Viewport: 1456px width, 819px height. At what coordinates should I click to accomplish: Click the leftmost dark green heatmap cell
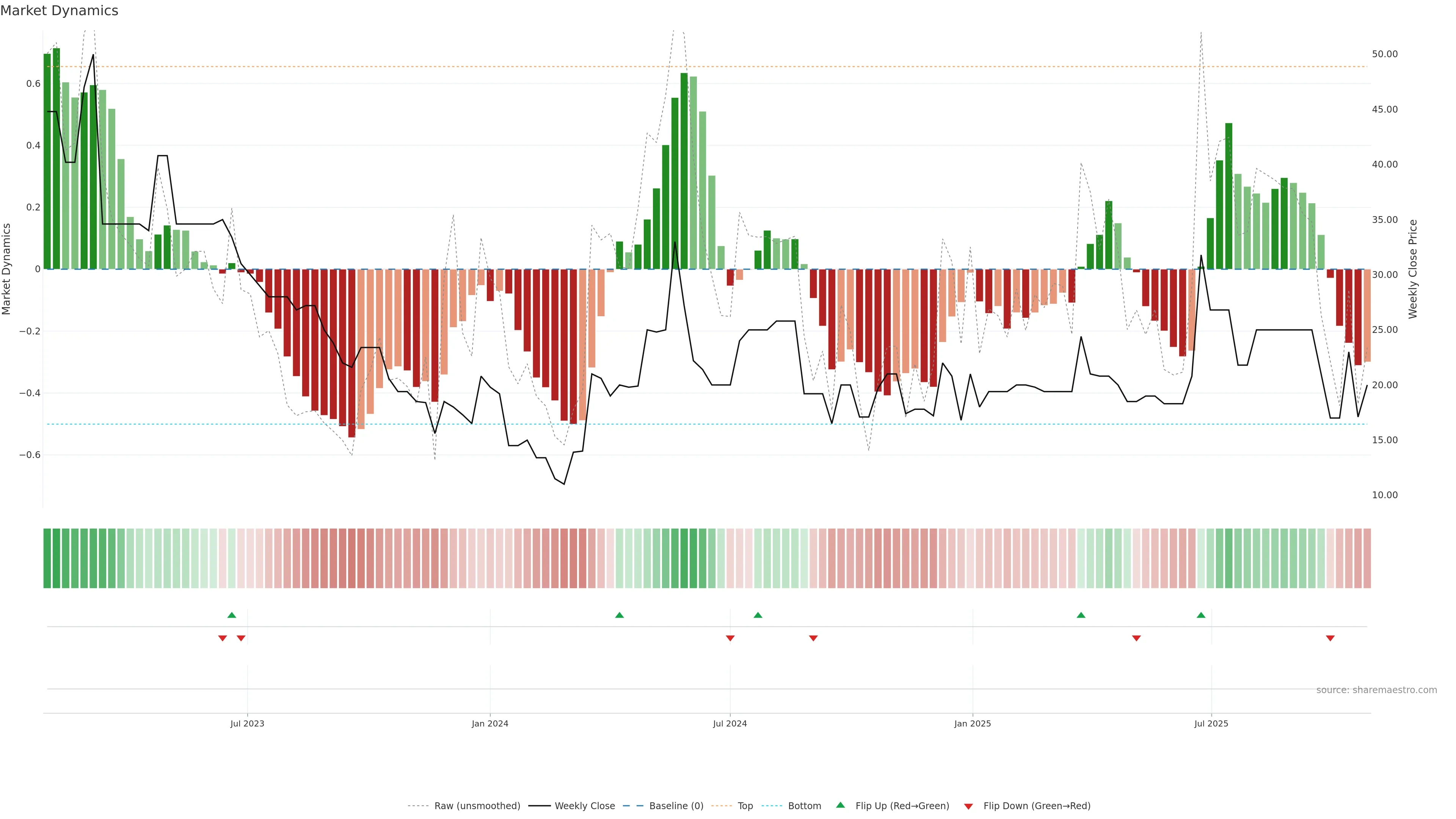[47, 558]
